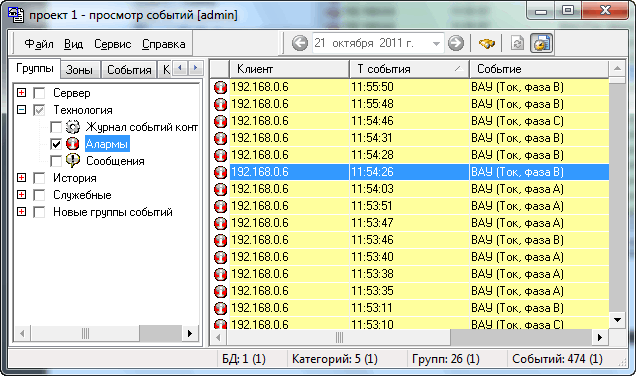Select the Группы tab
Screen dimensions: 636x376
click(35, 69)
